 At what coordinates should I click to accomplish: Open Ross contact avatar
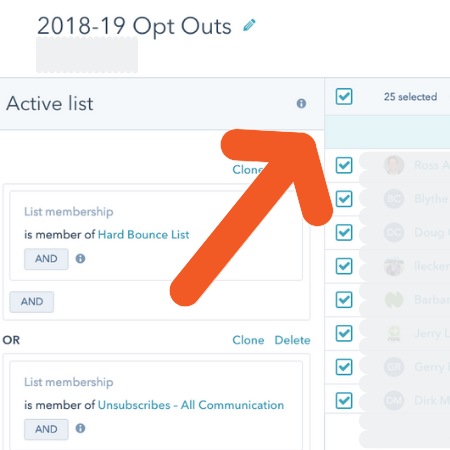[394, 165]
